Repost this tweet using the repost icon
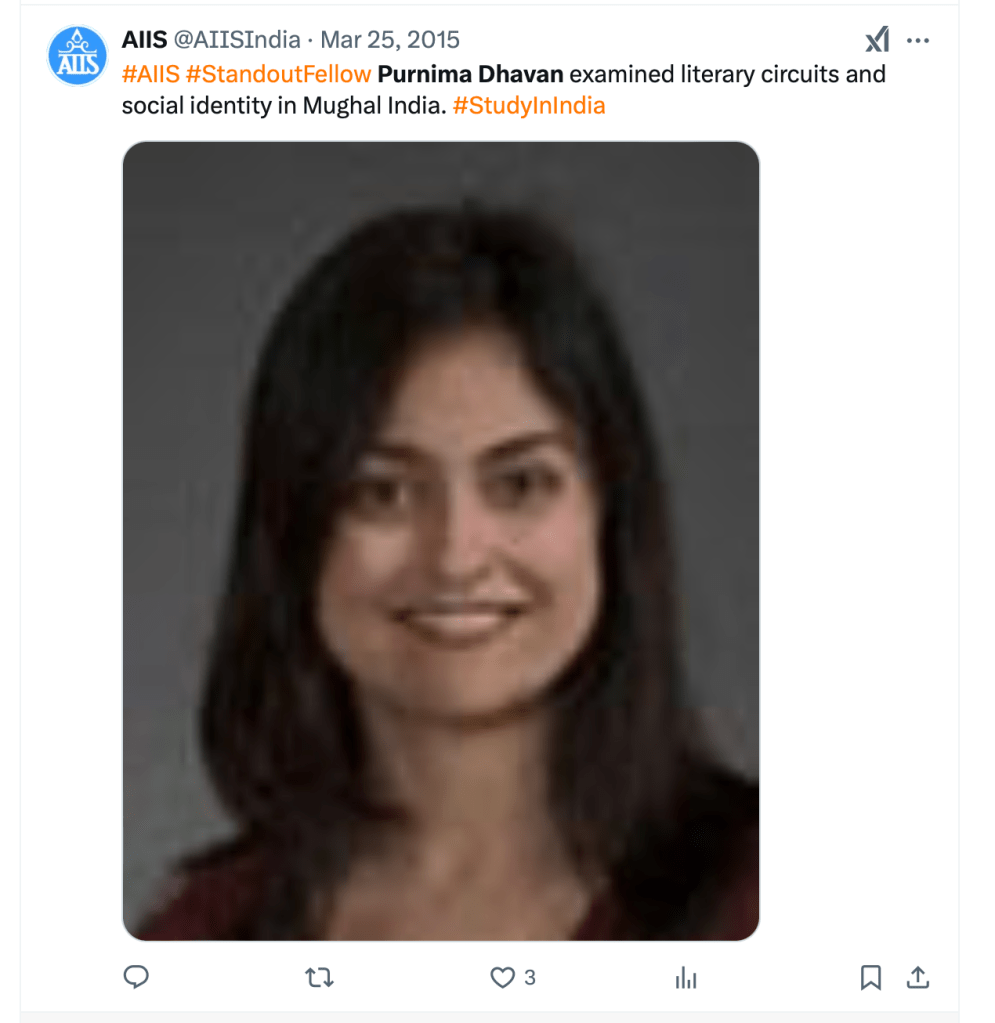 click(x=319, y=977)
